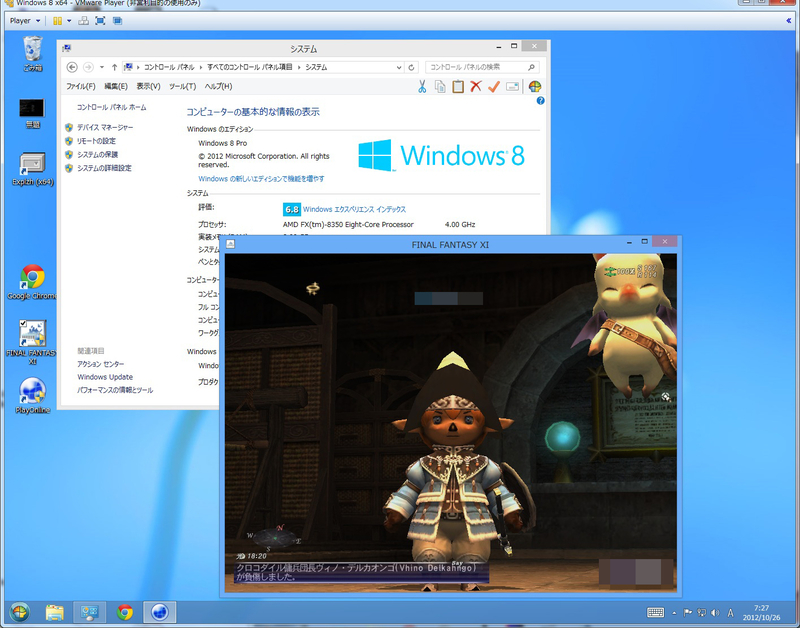Open the Windows エクスペリエンス インデックス link
Image resolution: width=800 pixels, height=628 pixels.
pyautogui.click(x=354, y=209)
